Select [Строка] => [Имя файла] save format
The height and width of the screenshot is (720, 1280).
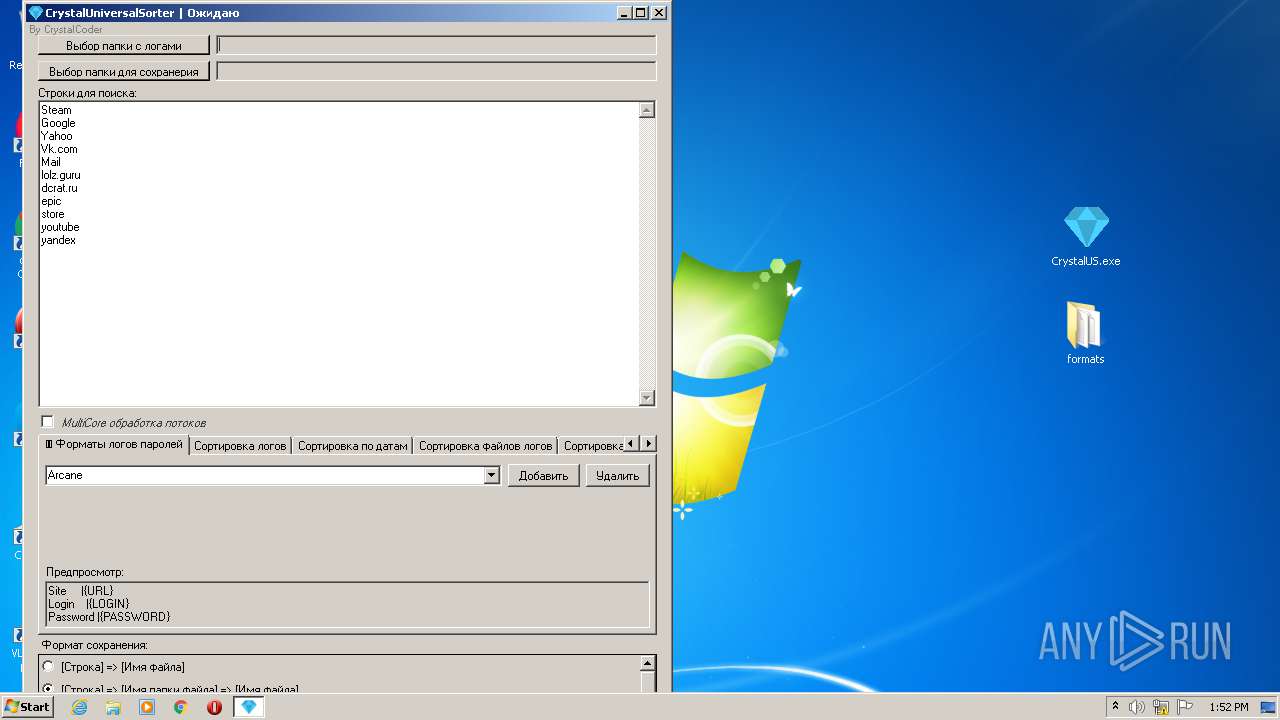pyautogui.click(x=49, y=667)
